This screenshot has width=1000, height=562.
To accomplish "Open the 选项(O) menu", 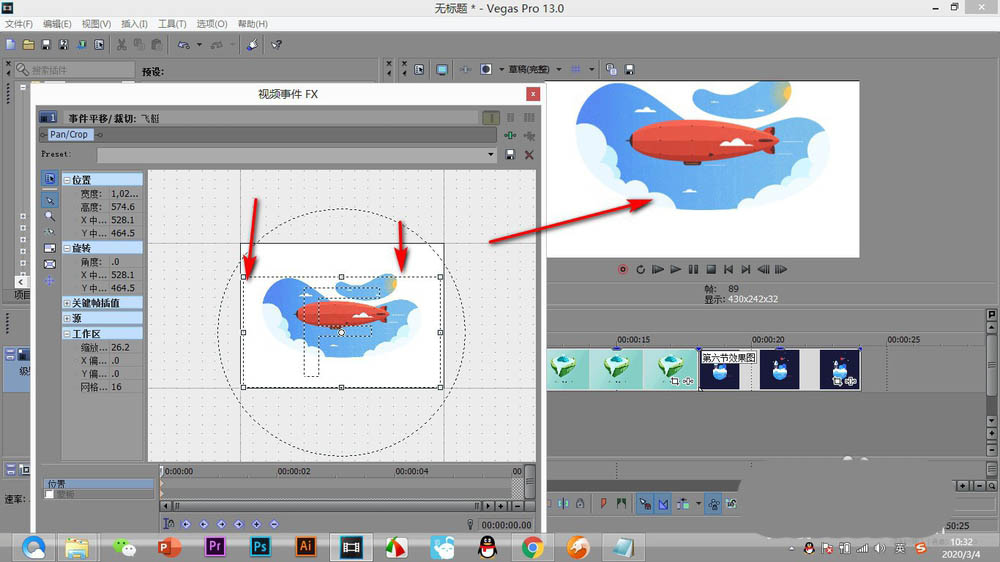I will point(212,24).
